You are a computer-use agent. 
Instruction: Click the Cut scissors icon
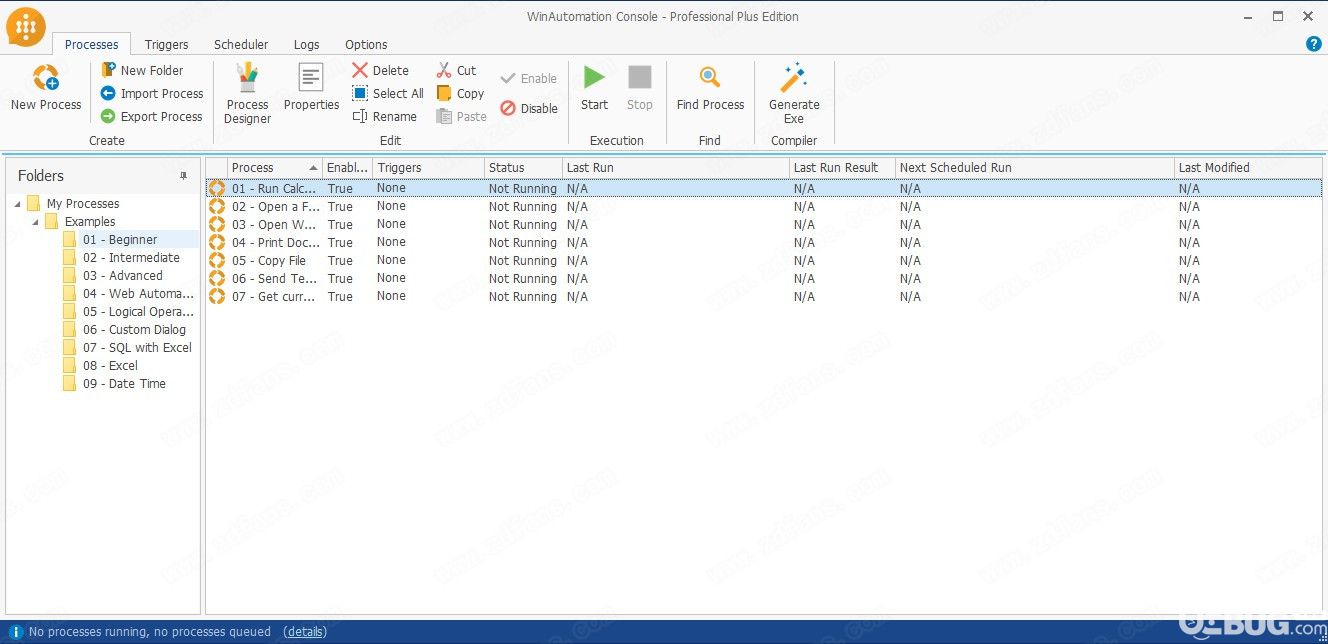(x=444, y=70)
